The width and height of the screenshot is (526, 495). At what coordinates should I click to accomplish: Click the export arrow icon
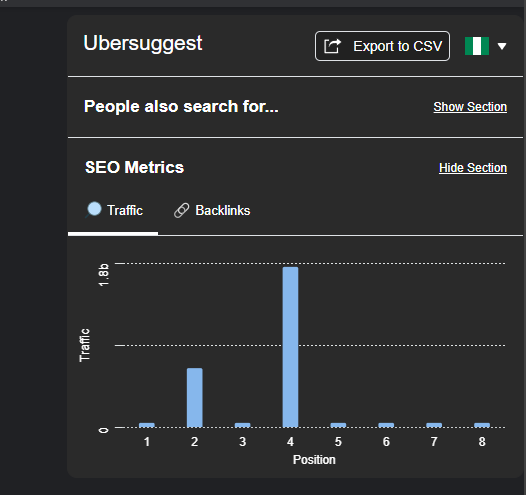[x=332, y=46]
